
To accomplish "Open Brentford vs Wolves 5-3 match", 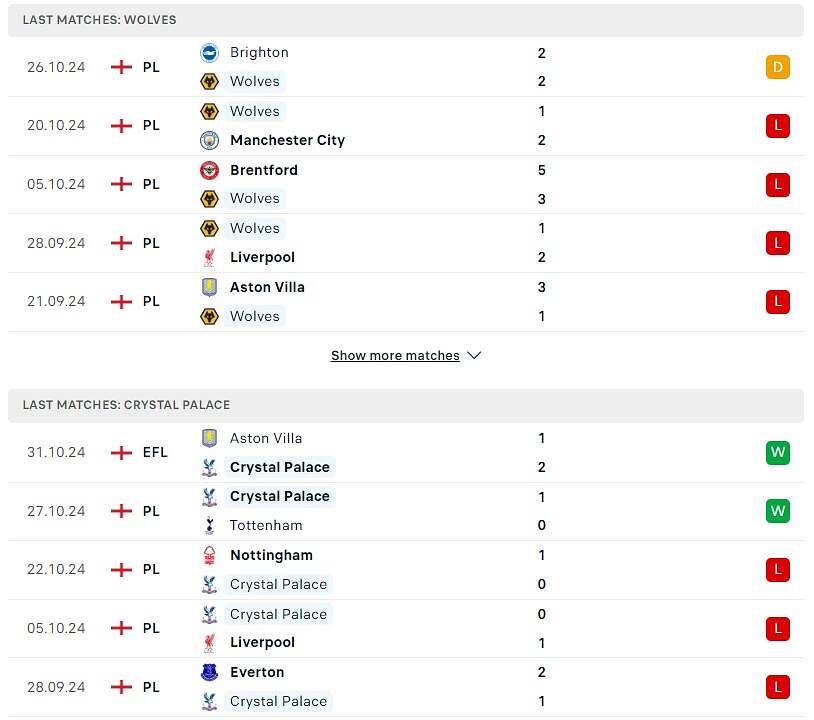I will [x=400, y=184].
